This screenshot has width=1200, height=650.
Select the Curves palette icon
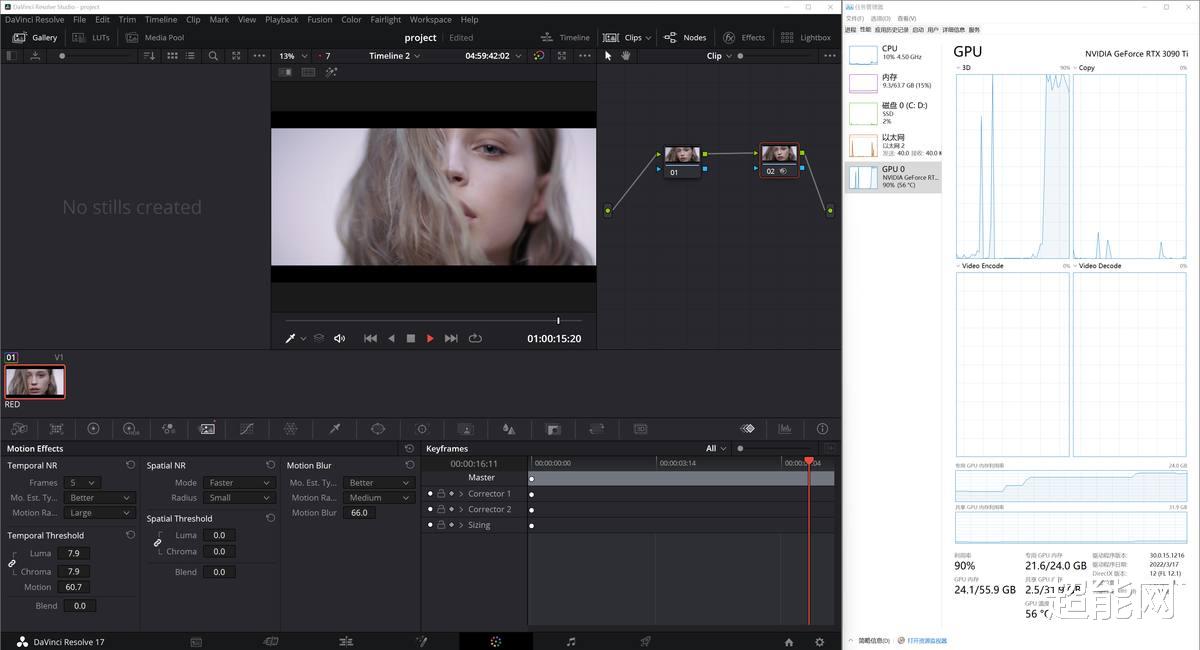click(x=246, y=428)
